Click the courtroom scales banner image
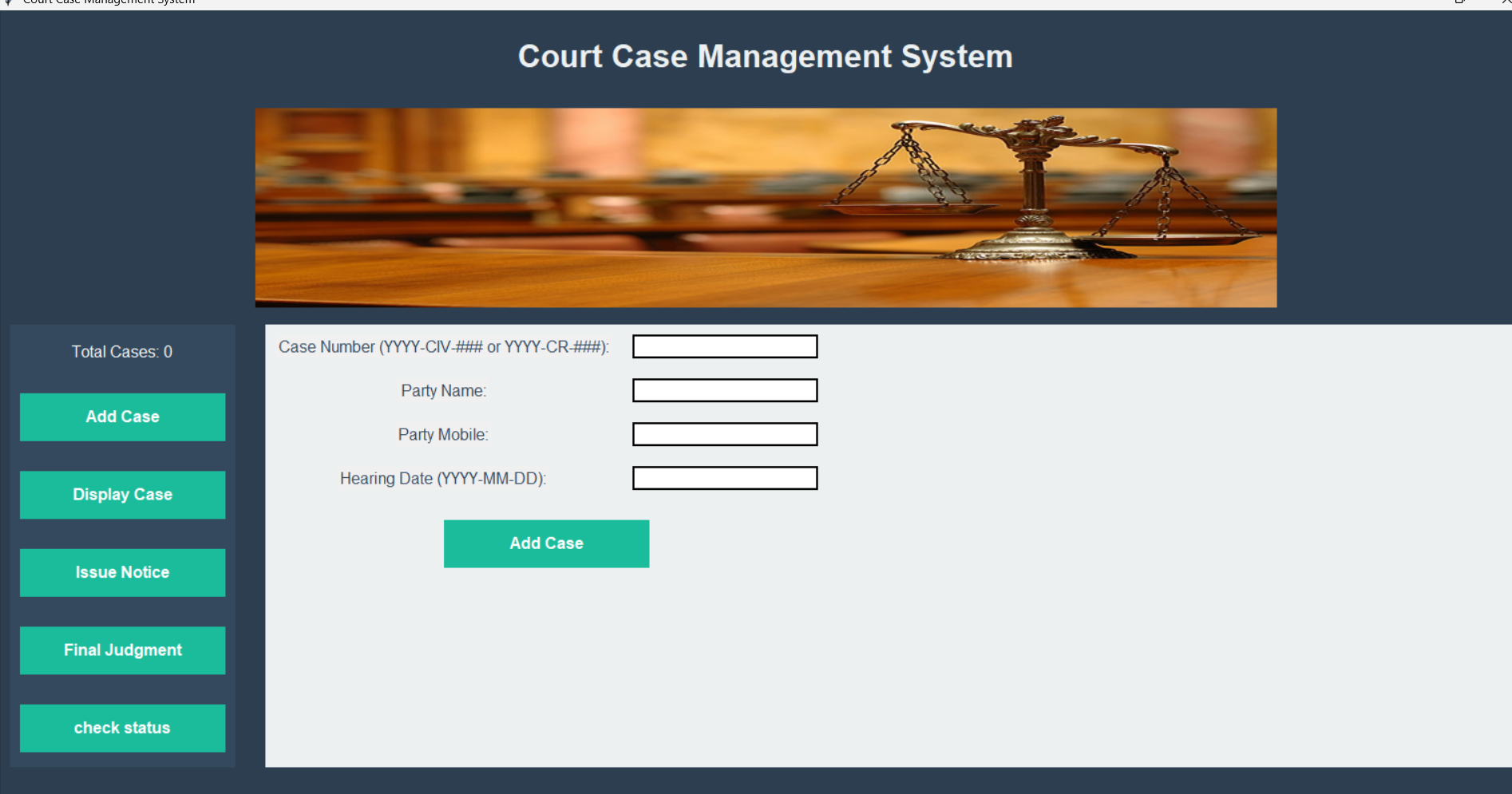The height and width of the screenshot is (794, 1512). tap(766, 207)
